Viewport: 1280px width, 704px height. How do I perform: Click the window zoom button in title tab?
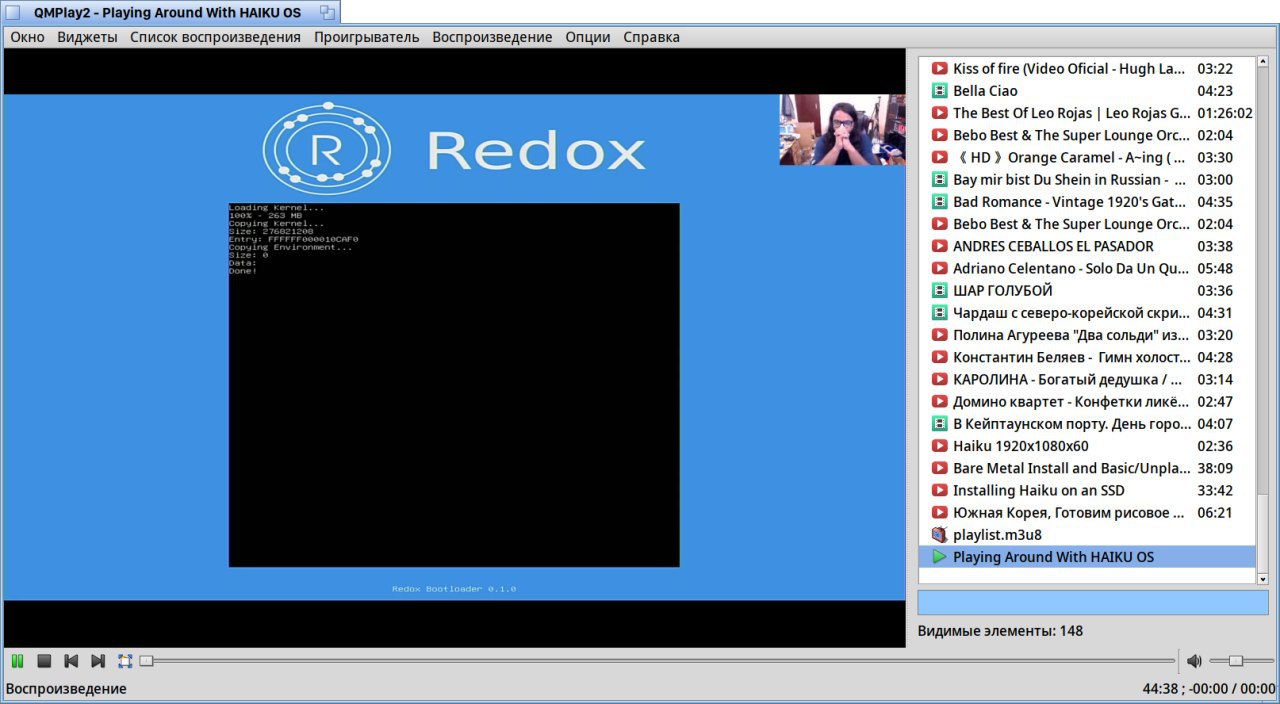(x=327, y=12)
